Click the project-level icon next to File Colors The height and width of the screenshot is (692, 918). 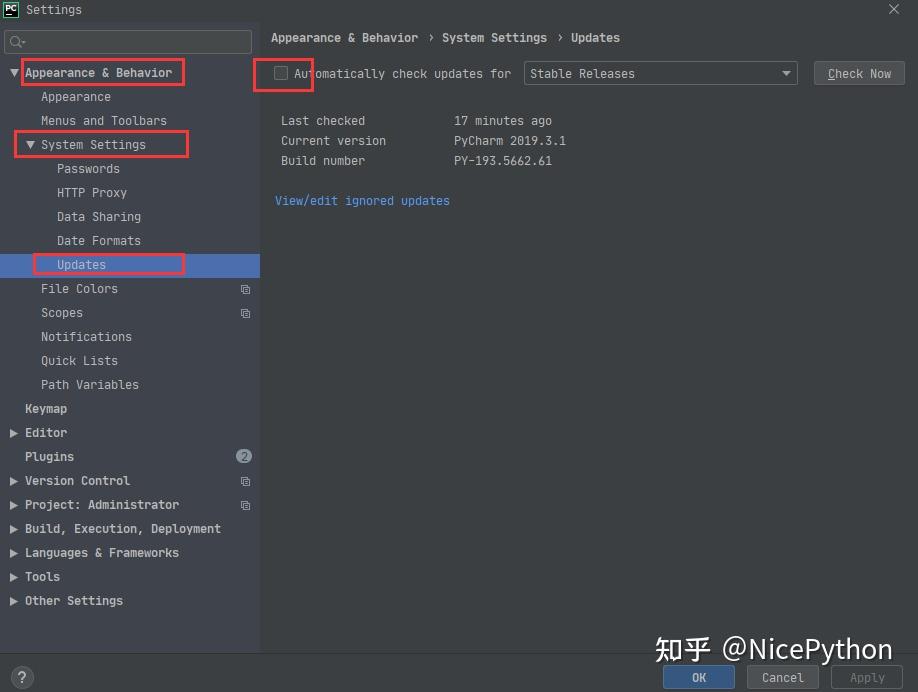click(245, 289)
